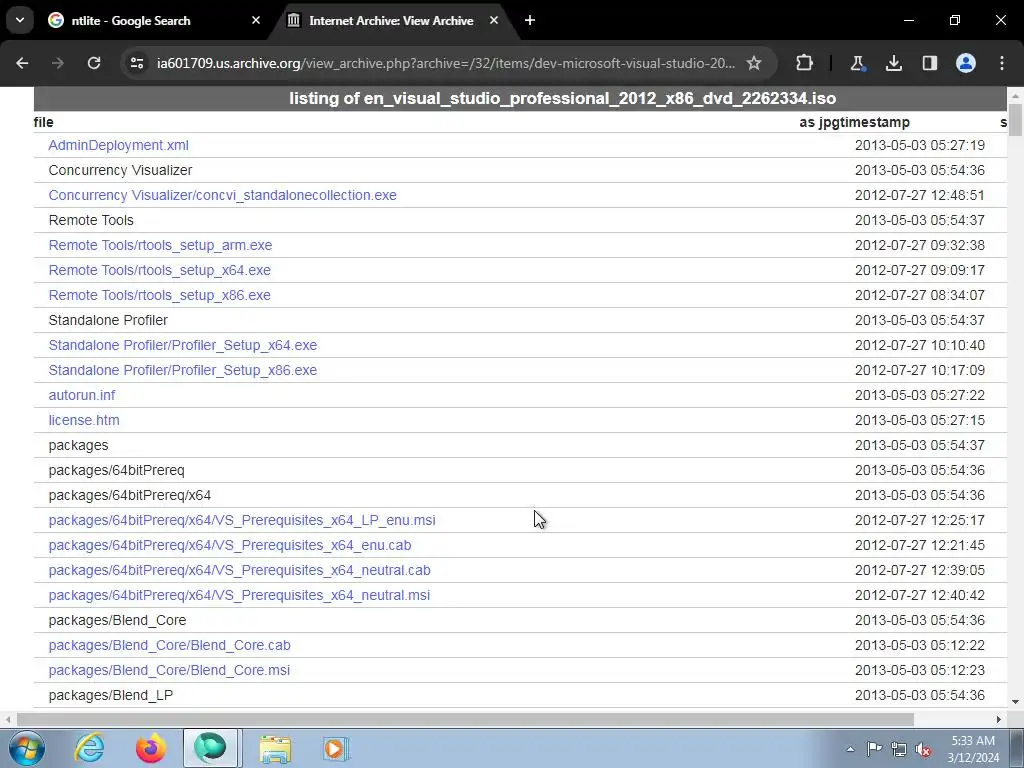Viewport: 1024px width, 768px height.
Task: Open license.htm link
Action: [84, 420]
